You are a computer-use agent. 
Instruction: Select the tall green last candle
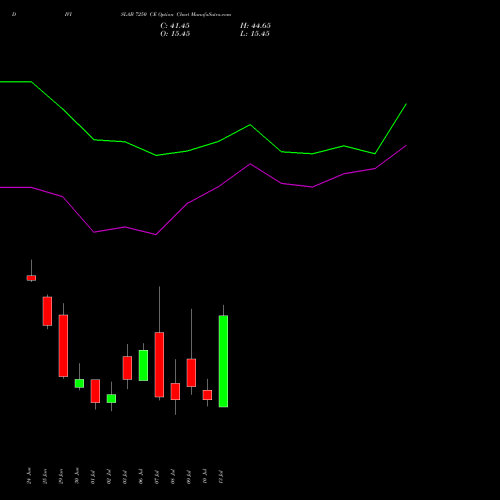223,361
